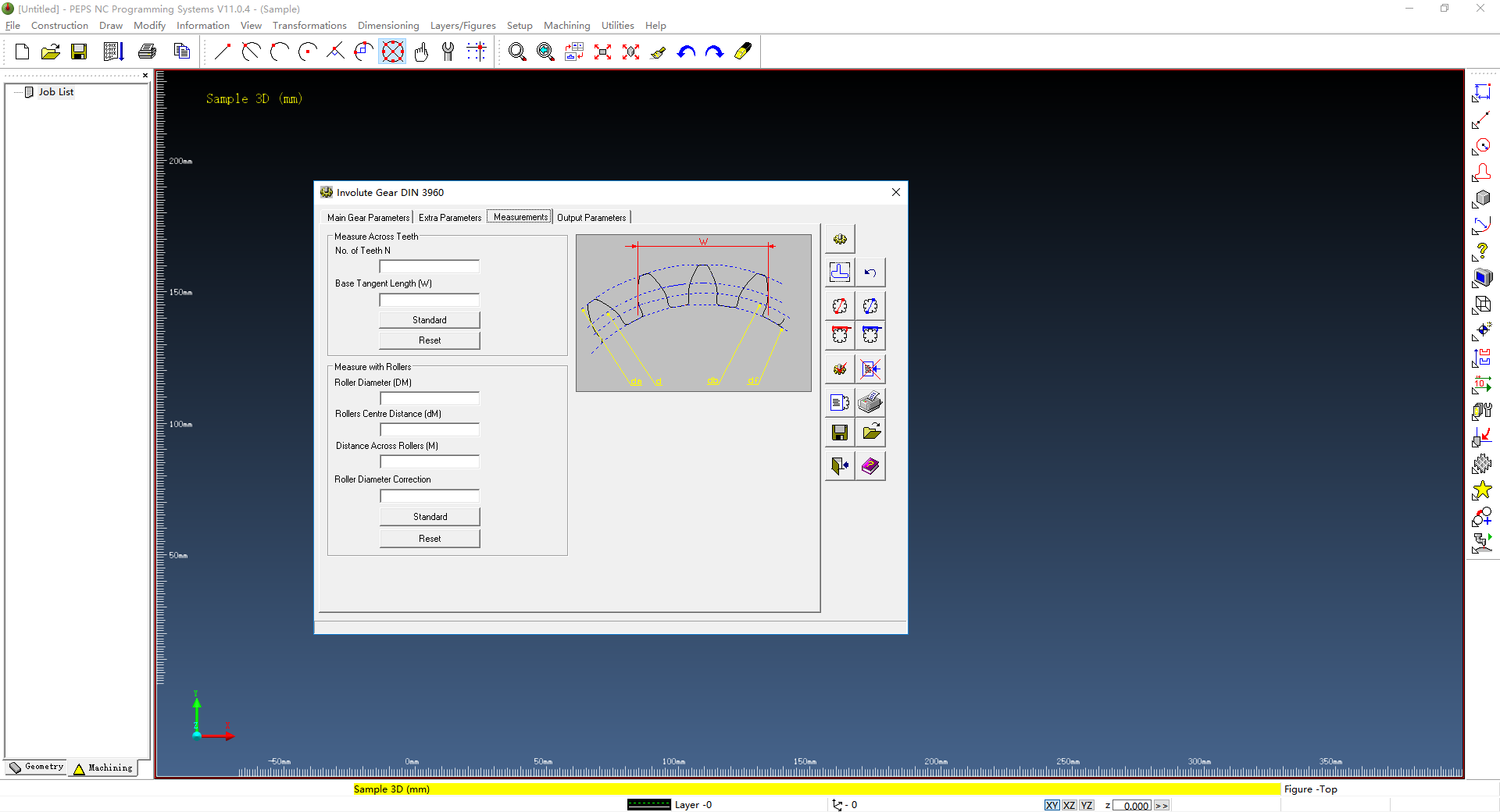Open the Dimensioning menu
The width and height of the screenshot is (1500, 812).
tap(388, 26)
